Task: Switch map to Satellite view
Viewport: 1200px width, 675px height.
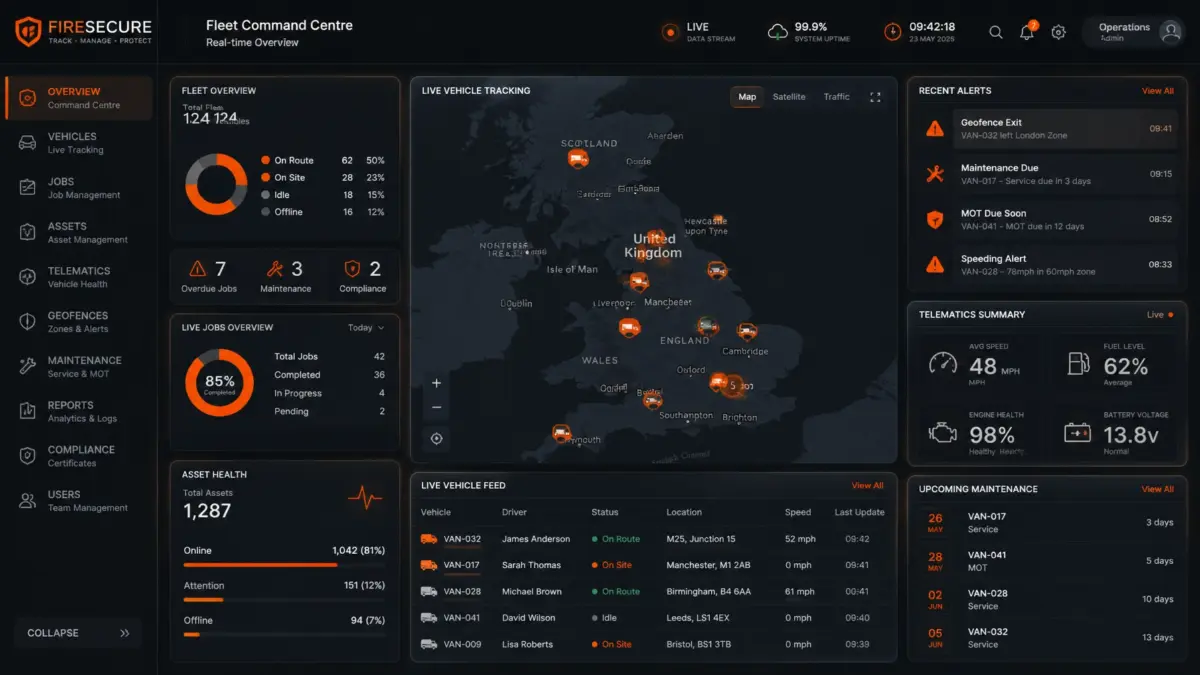Action: point(789,97)
